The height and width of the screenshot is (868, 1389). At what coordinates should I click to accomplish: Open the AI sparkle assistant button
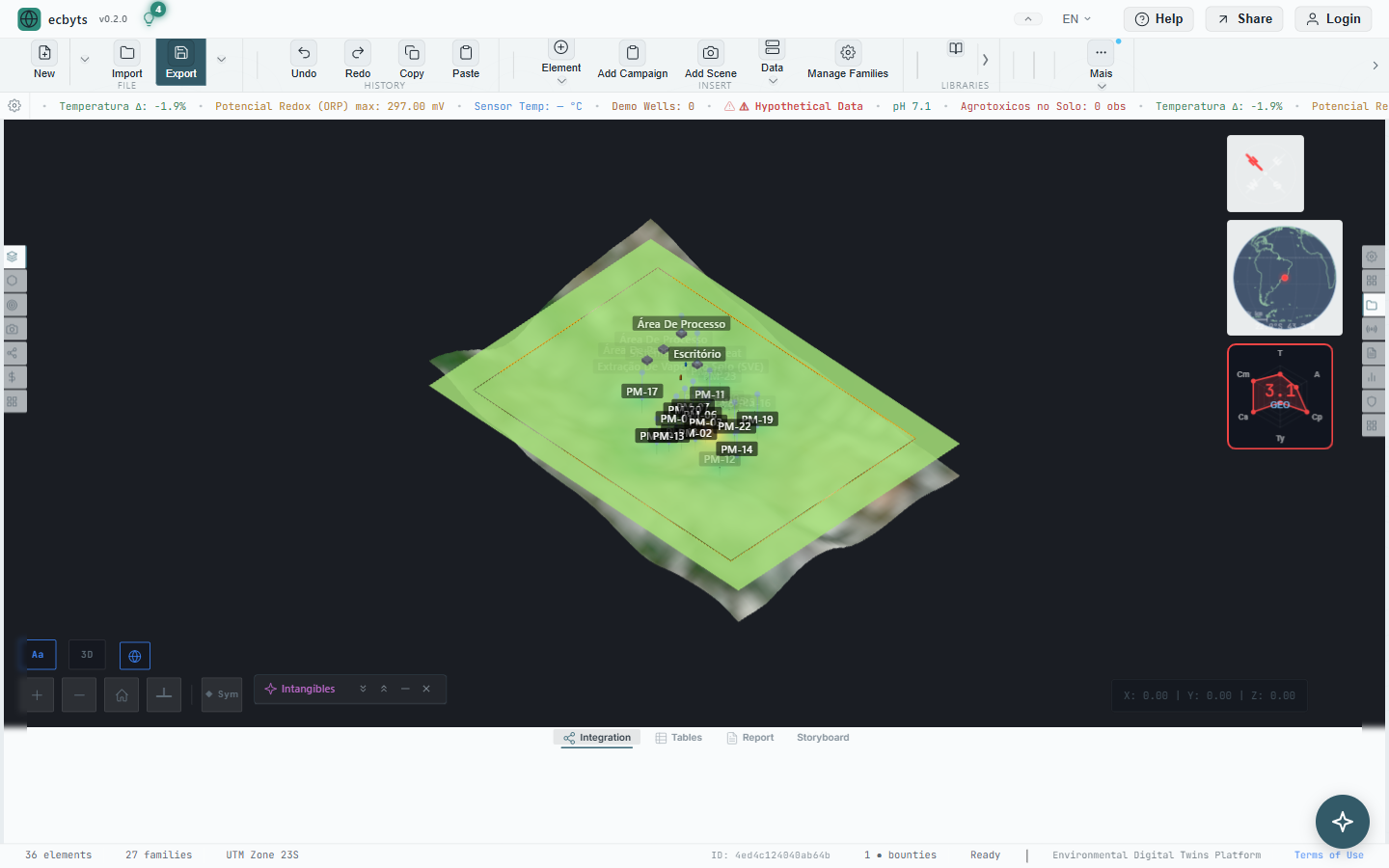tap(1342, 822)
